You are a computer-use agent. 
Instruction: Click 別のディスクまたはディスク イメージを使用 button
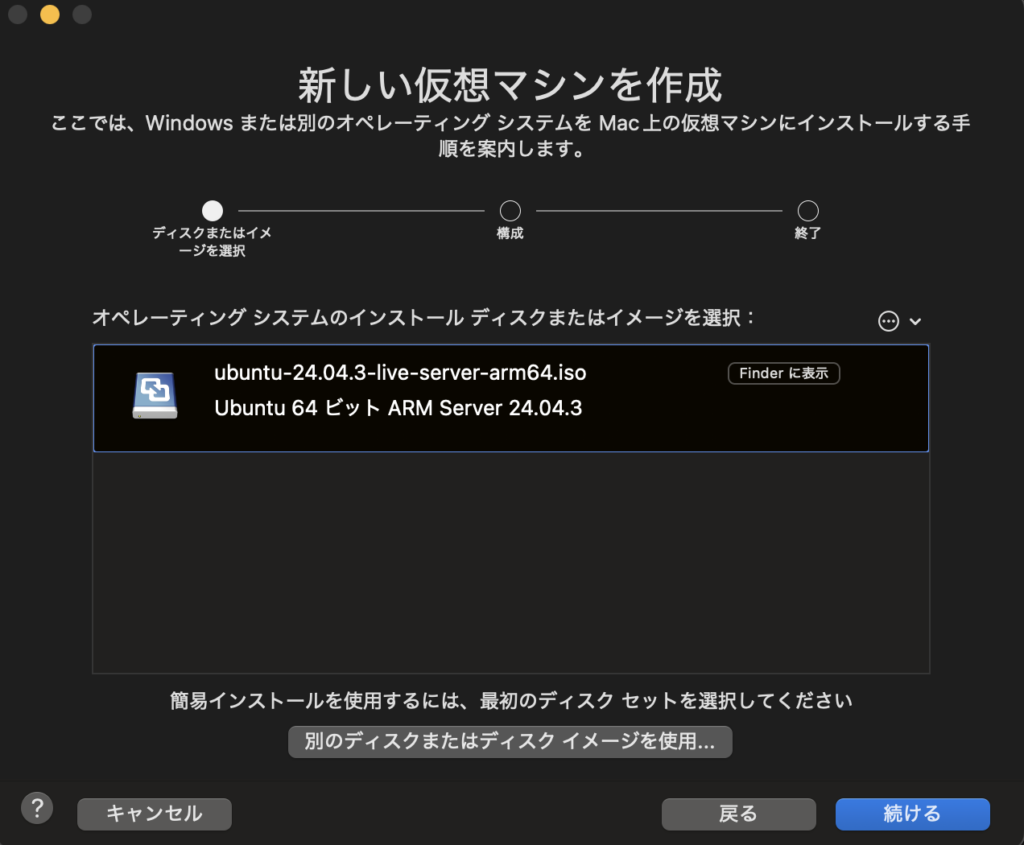pyautogui.click(x=510, y=742)
